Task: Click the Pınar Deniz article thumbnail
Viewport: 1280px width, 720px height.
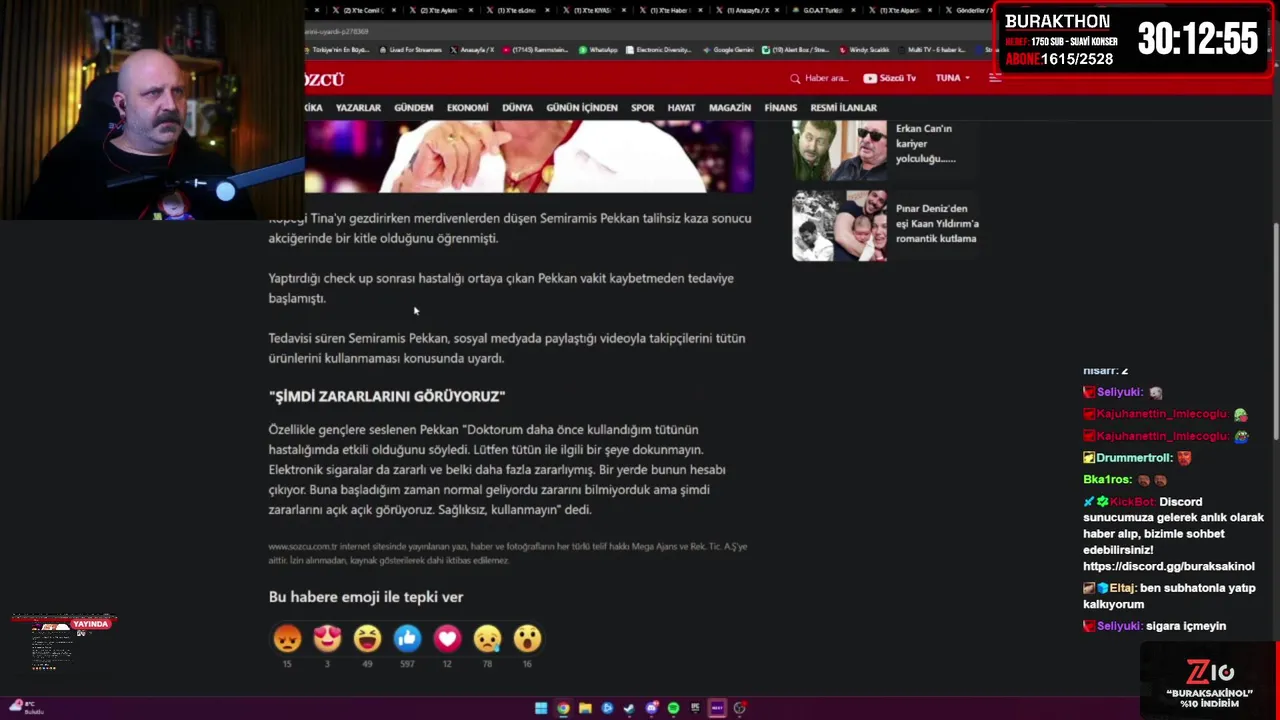Action: [x=839, y=226]
